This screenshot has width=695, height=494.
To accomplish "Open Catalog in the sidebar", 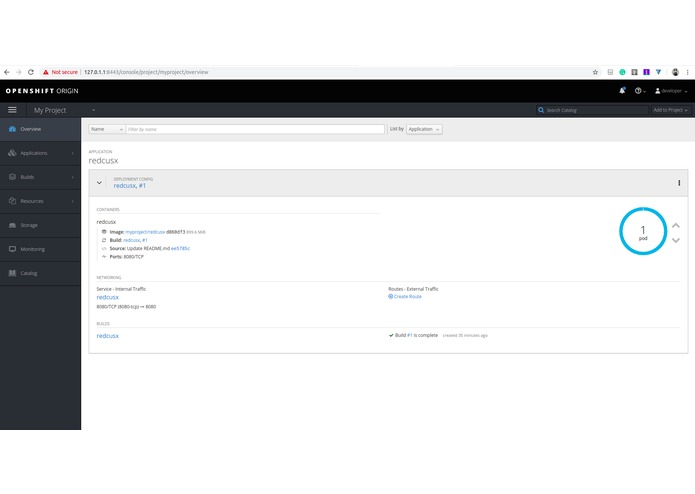I will click(x=40, y=273).
